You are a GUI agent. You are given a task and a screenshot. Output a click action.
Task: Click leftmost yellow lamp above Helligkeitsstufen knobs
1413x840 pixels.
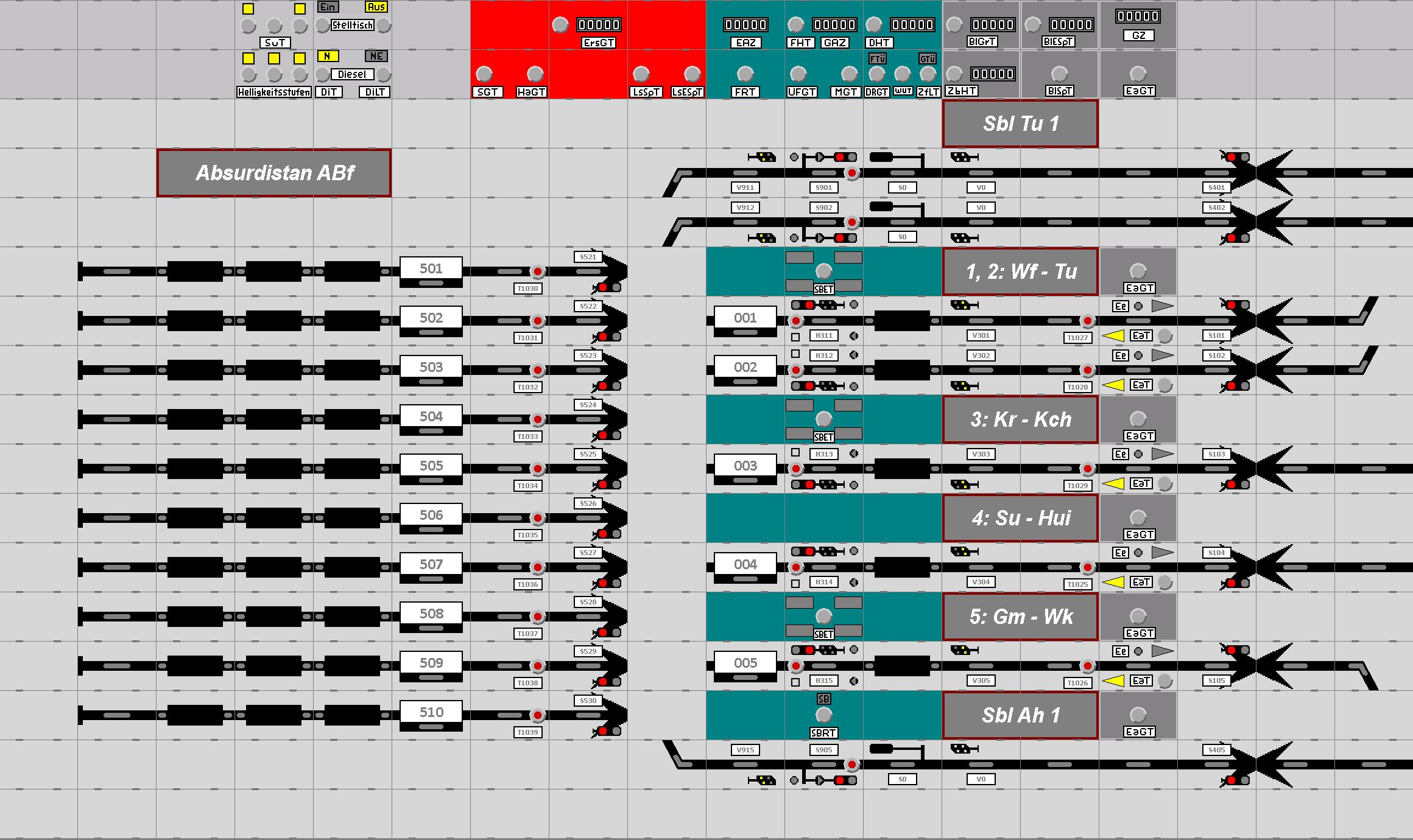(x=248, y=58)
